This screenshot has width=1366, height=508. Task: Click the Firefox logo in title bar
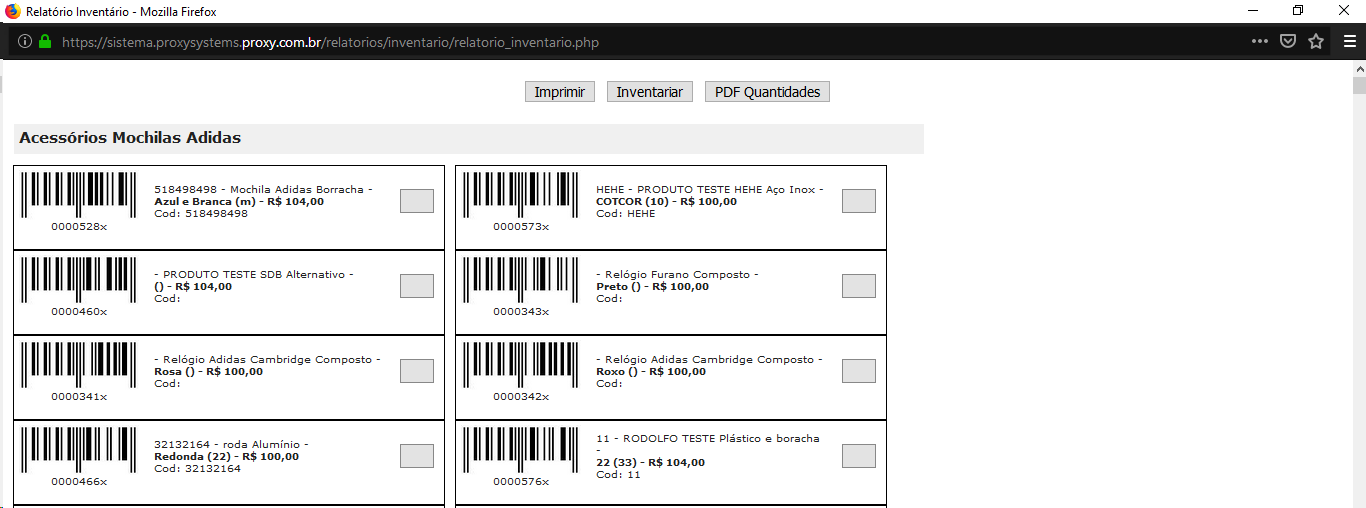[x=13, y=11]
